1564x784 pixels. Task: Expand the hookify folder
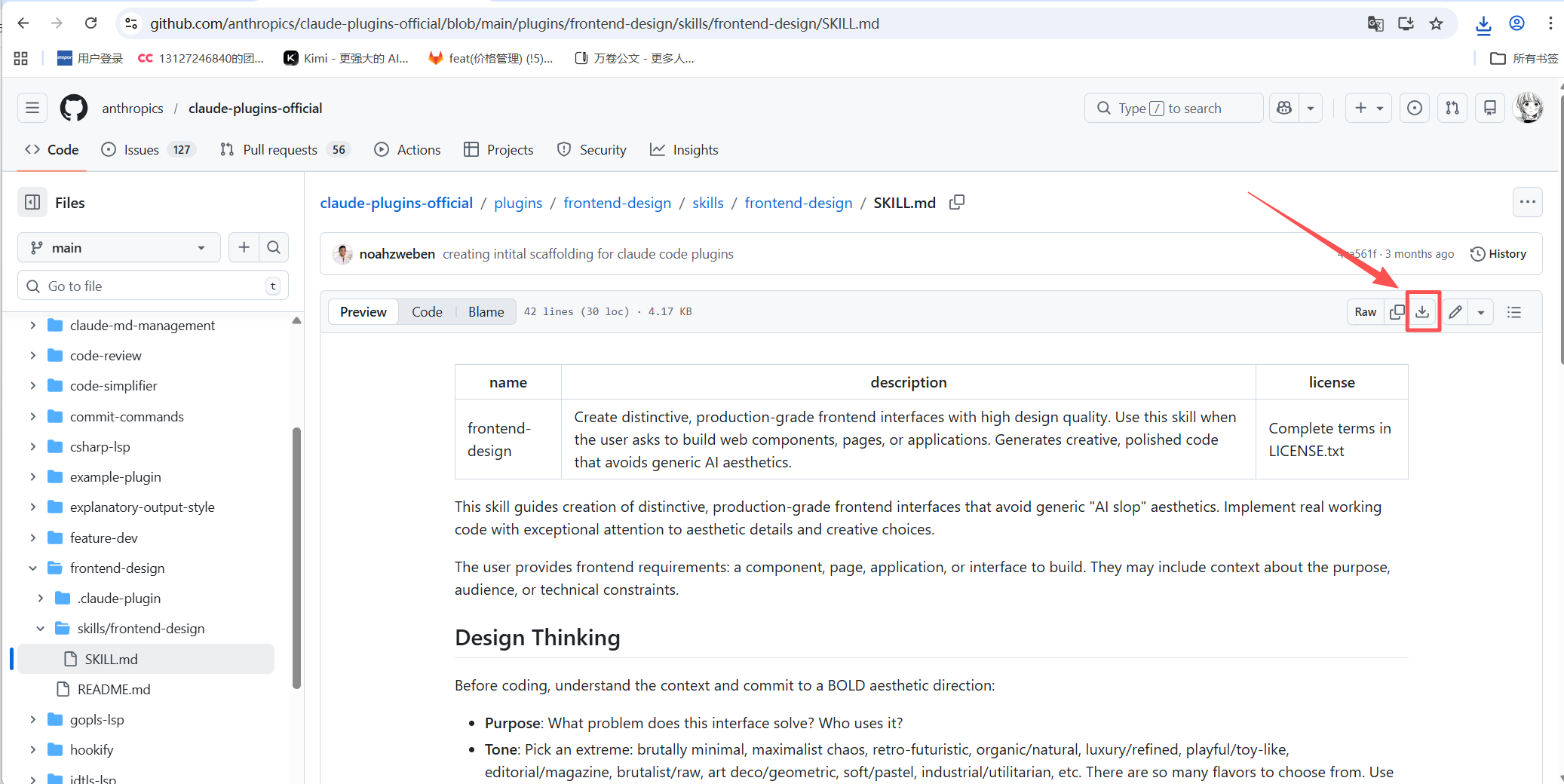(32, 749)
